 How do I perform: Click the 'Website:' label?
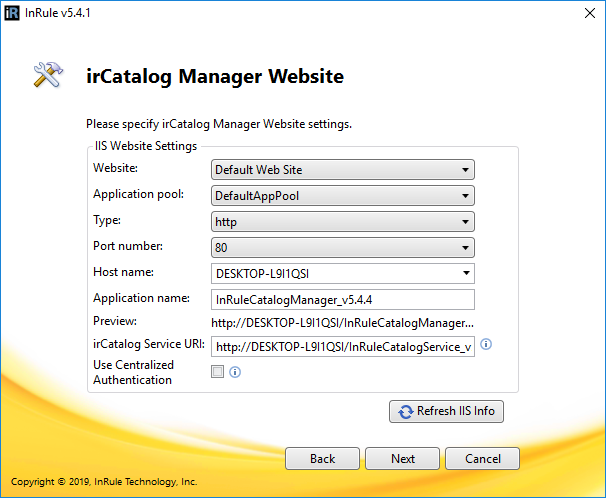(x=115, y=168)
